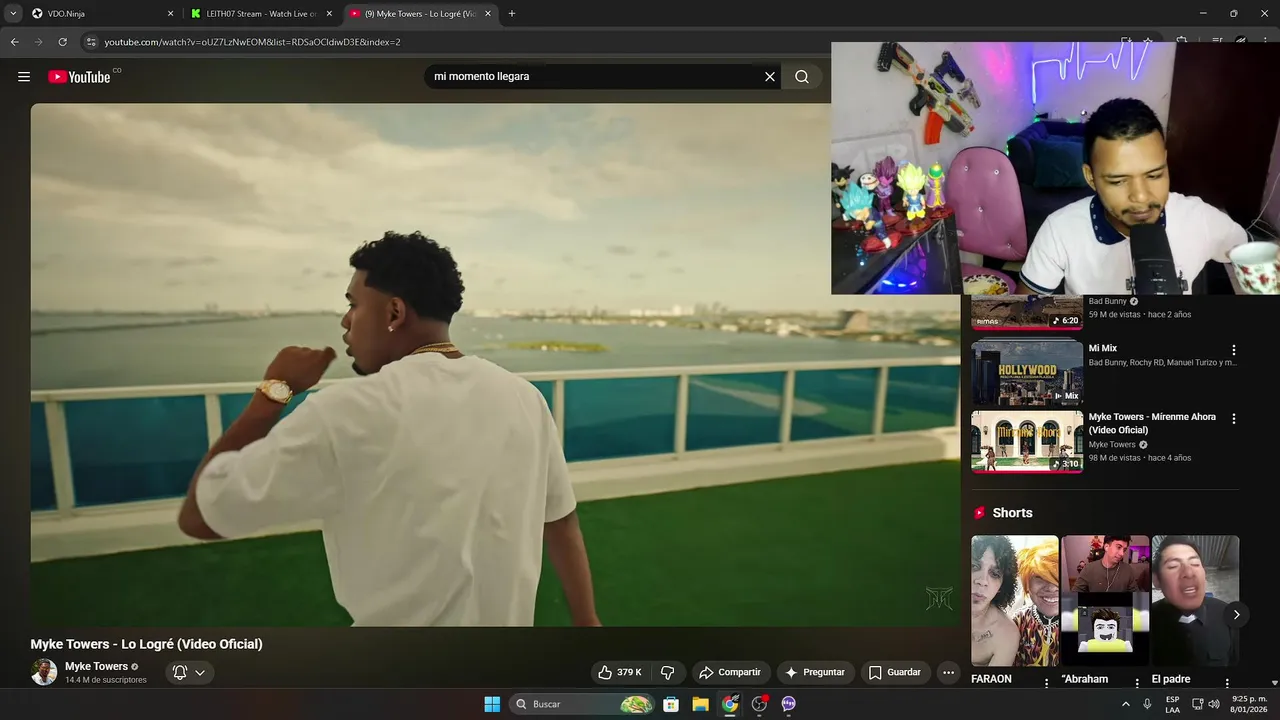
Task: Open the Bad Bunny 6:20 video thumbnail
Action: coord(1027,312)
